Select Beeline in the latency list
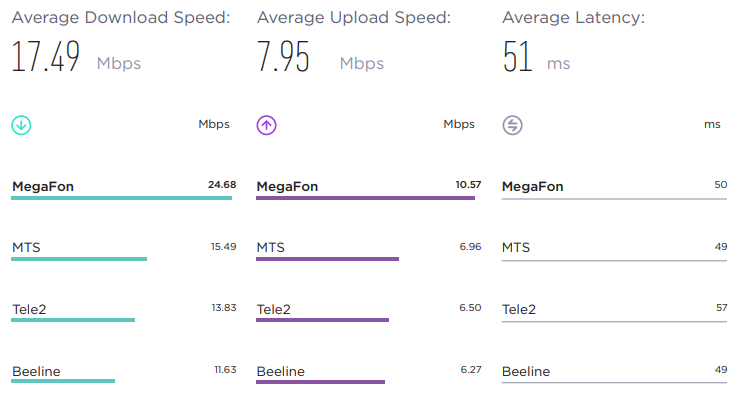This screenshot has width=749, height=399. click(526, 371)
